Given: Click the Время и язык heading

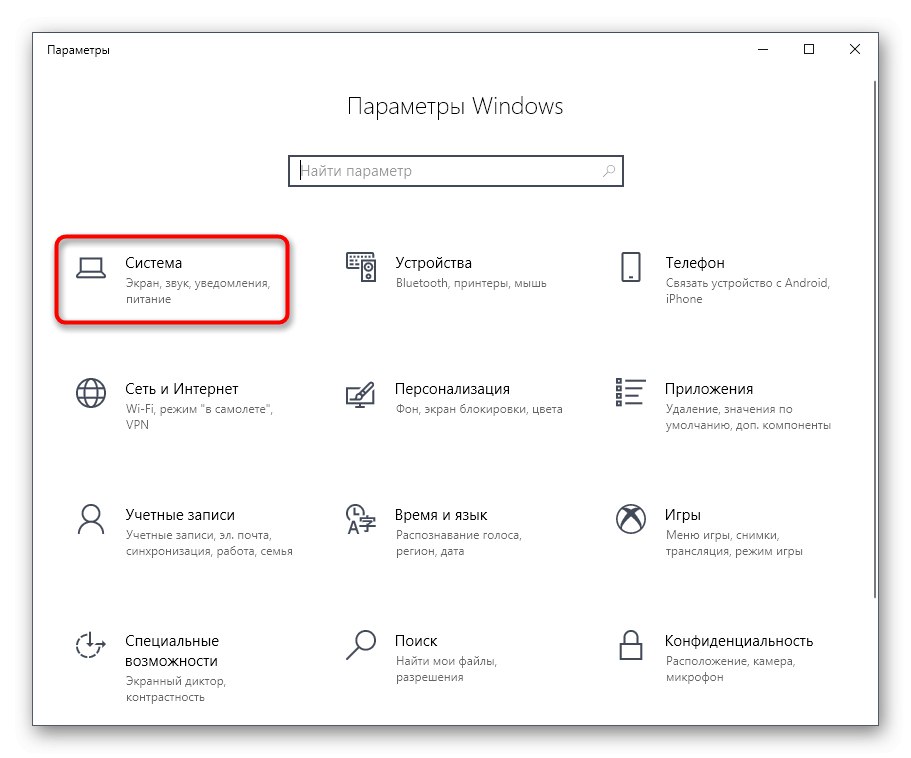Looking at the screenshot, I should click(x=441, y=515).
